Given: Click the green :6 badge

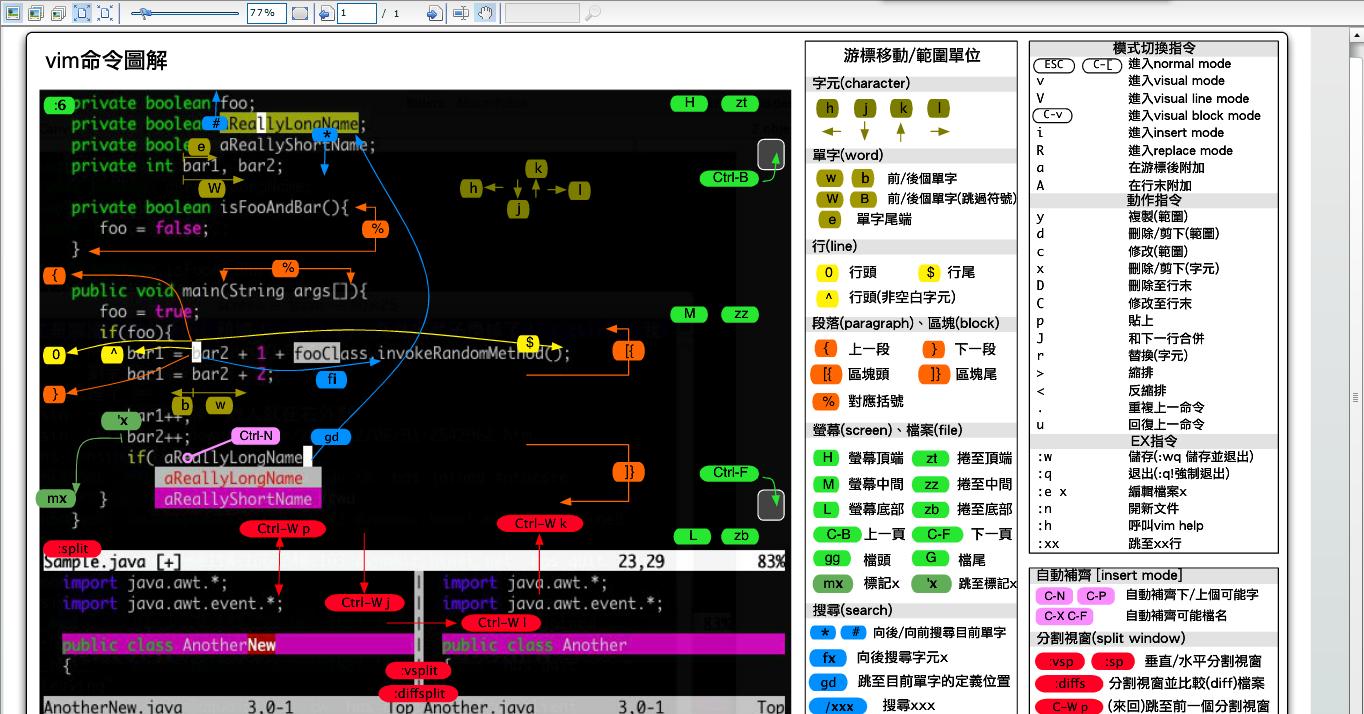Looking at the screenshot, I should (59, 105).
